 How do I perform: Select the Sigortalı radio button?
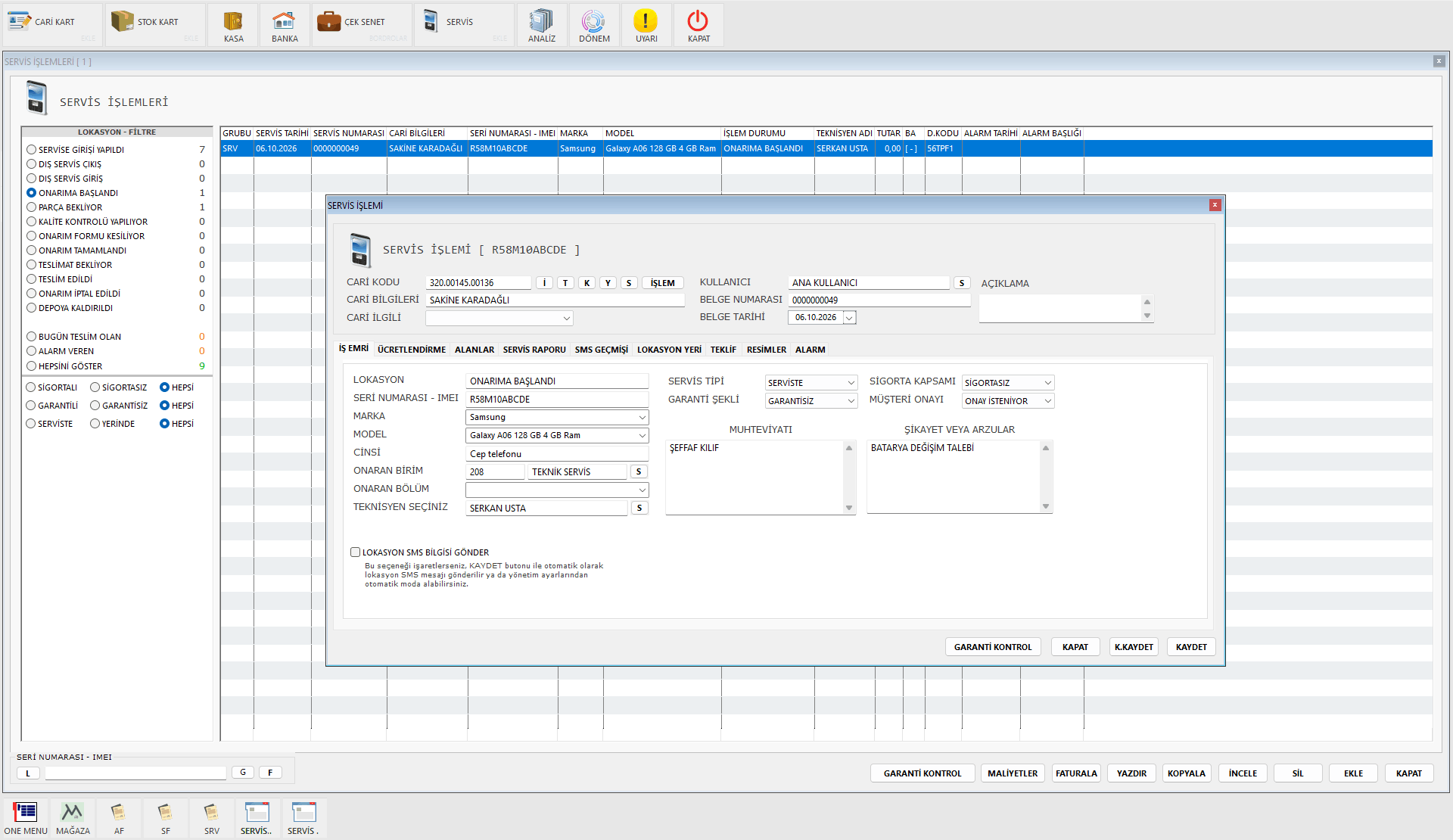coord(31,387)
